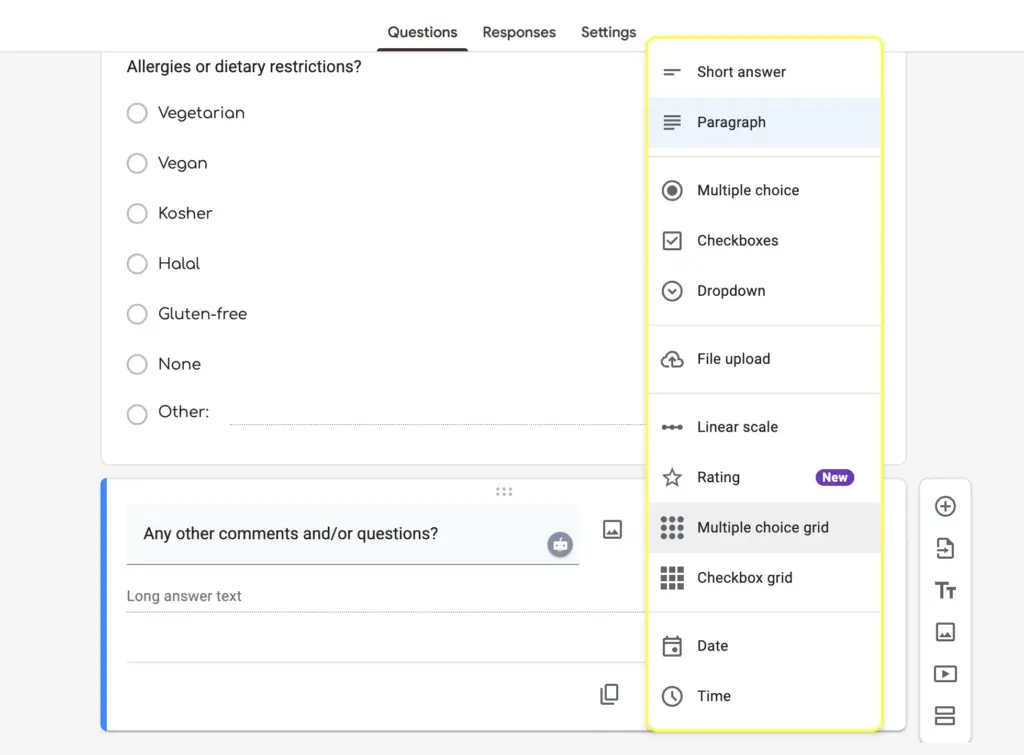
Task: Click the Add image sidebar icon
Action: 945,632
